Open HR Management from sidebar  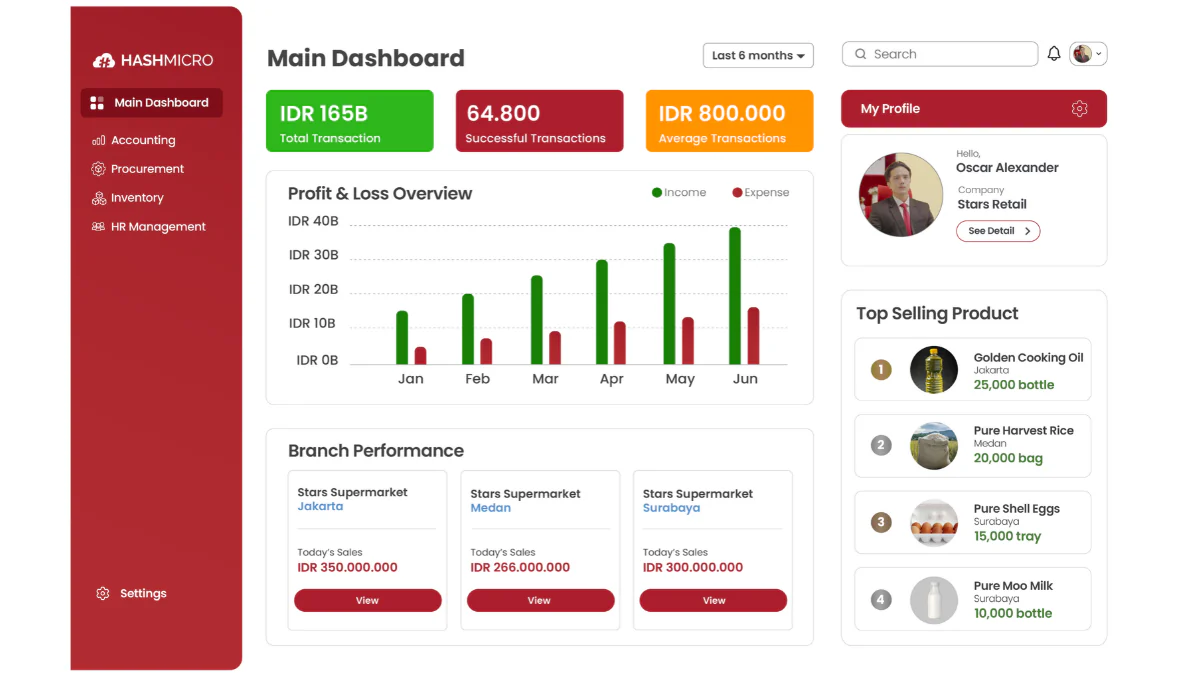click(x=149, y=227)
